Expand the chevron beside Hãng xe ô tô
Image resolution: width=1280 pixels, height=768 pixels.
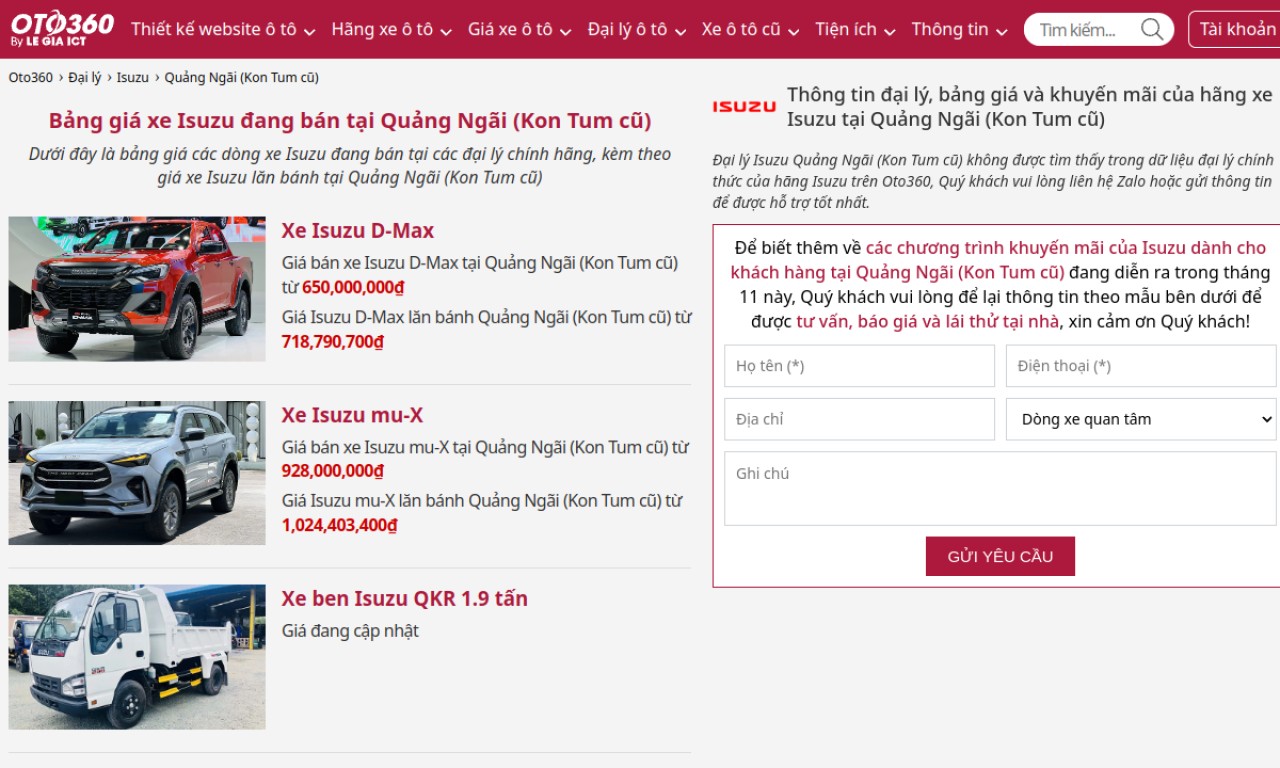[445, 31]
